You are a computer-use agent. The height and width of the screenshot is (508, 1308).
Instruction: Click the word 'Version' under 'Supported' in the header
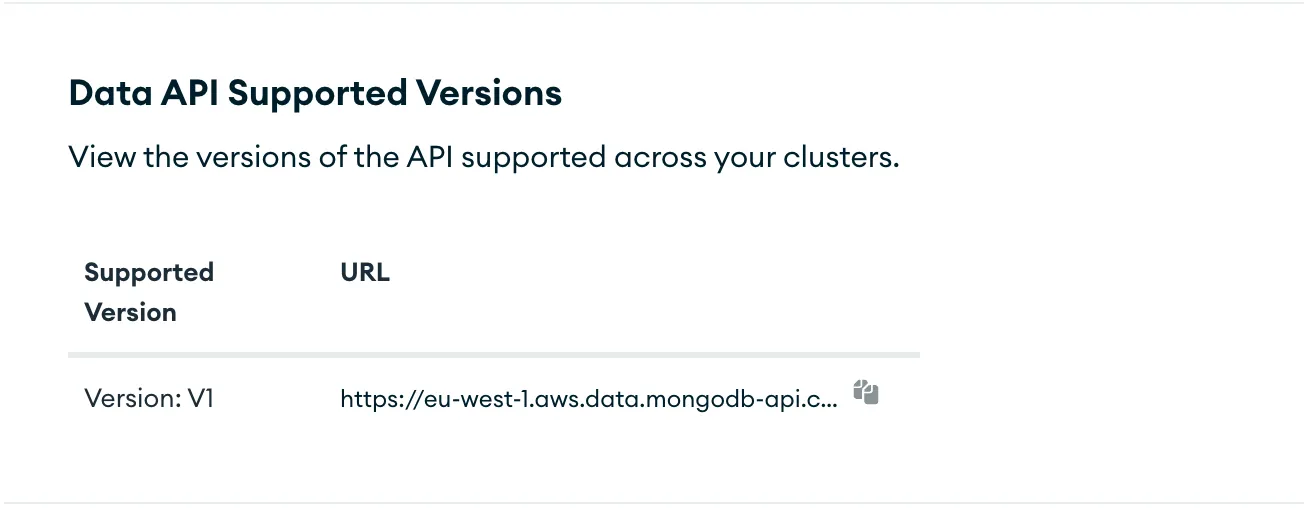(130, 312)
